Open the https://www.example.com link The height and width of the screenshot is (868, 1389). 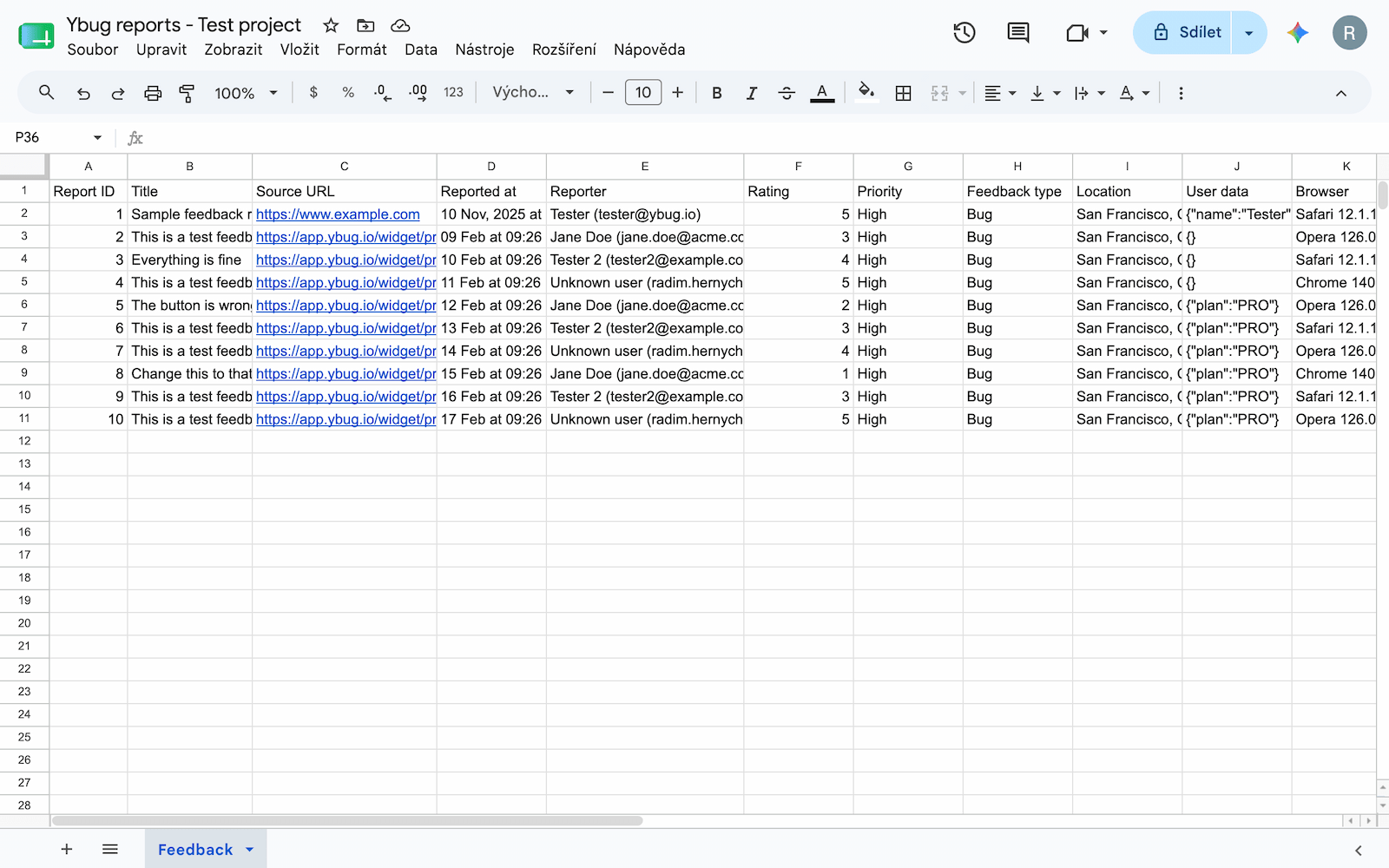338,214
